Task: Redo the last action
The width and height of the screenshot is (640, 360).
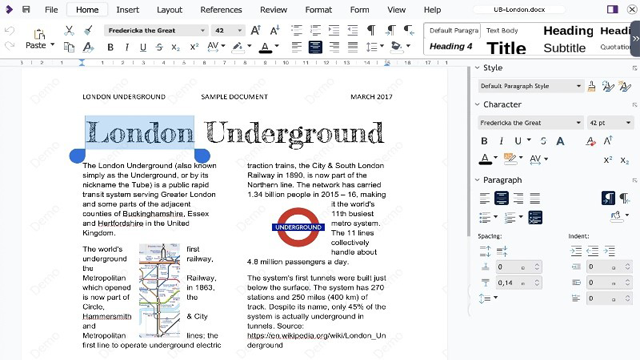Action: (x=9, y=46)
